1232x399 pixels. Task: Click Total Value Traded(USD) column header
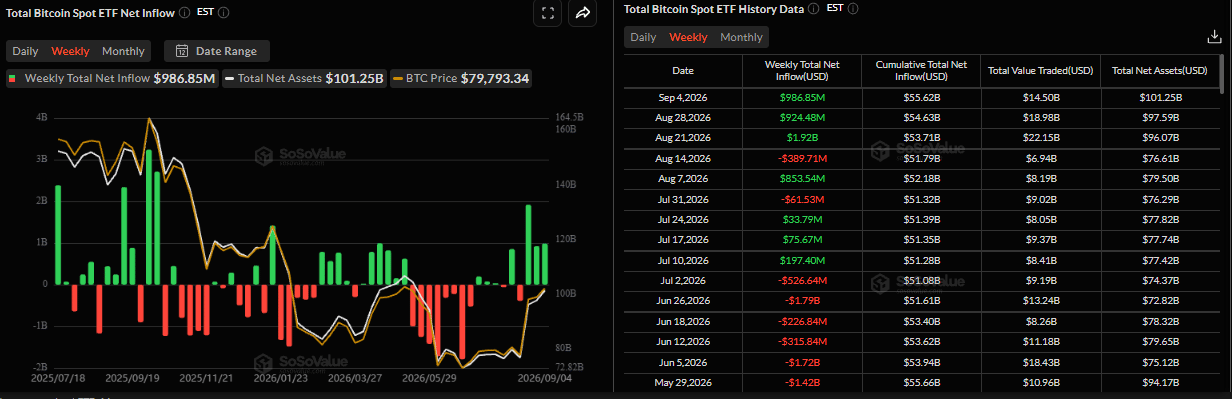click(x=1040, y=71)
